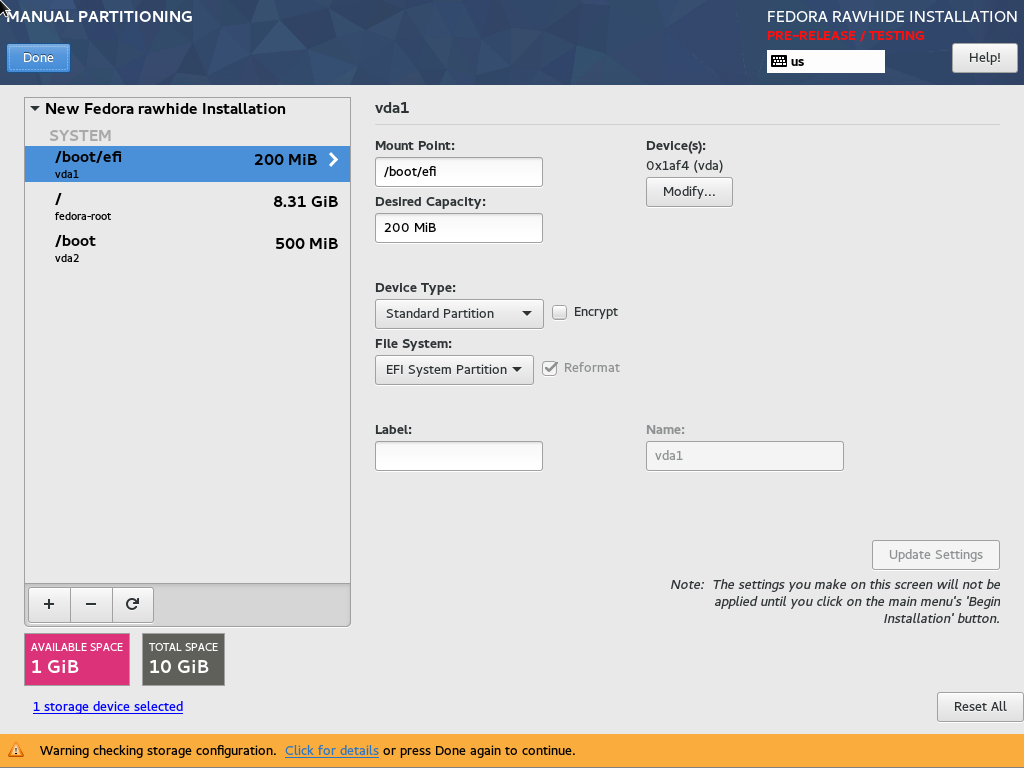
Task: Focus the Desired Capacity field
Action: (459, 228)
